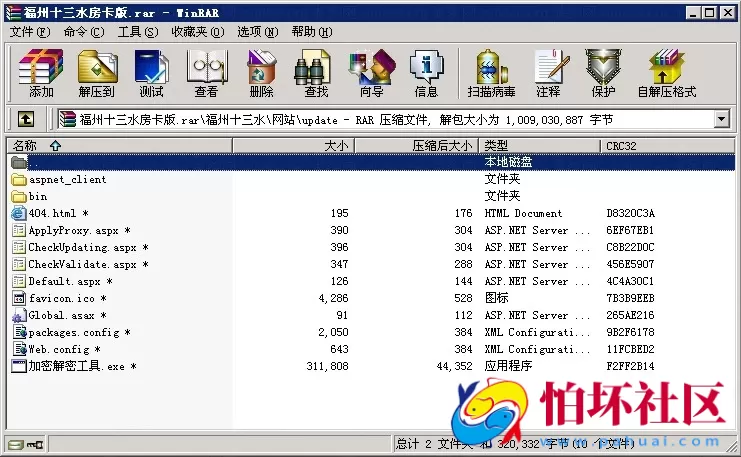The height and width of the screenshot is (457, 741).
Task: Select the CheckValidate.aspx file name
Action: (x=88, y=264)
